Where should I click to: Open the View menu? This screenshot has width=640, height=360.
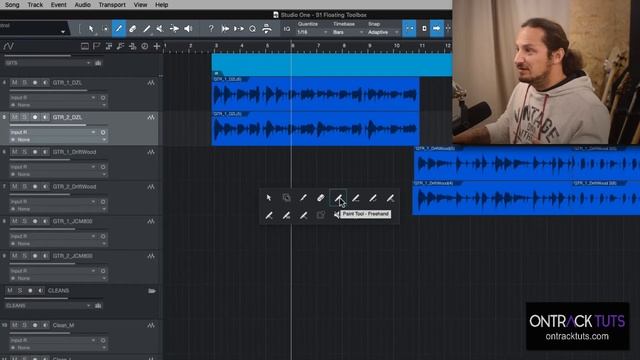[x=140, y=5]
